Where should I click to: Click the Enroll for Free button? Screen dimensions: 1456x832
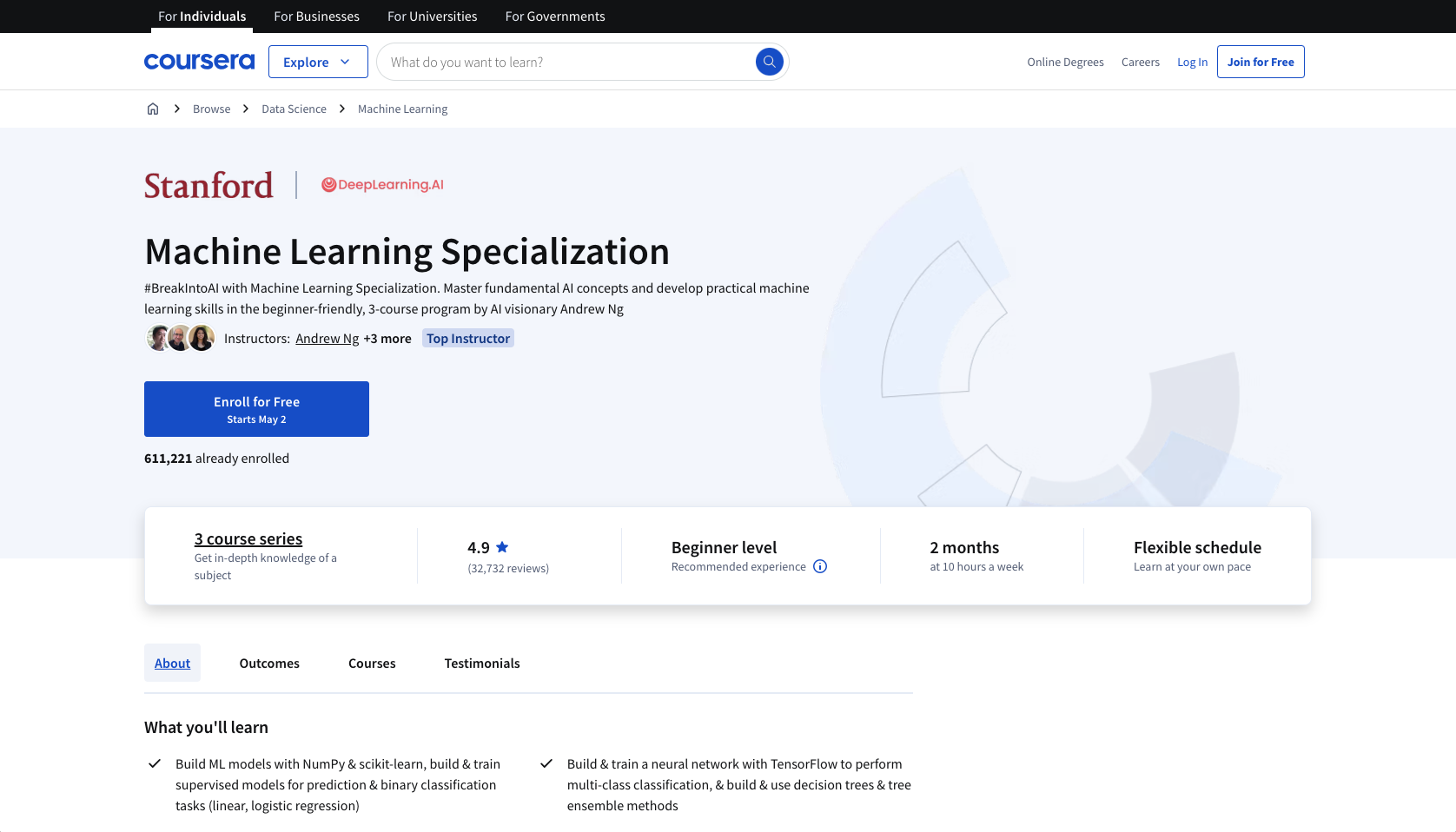click(x=256, y=409)
